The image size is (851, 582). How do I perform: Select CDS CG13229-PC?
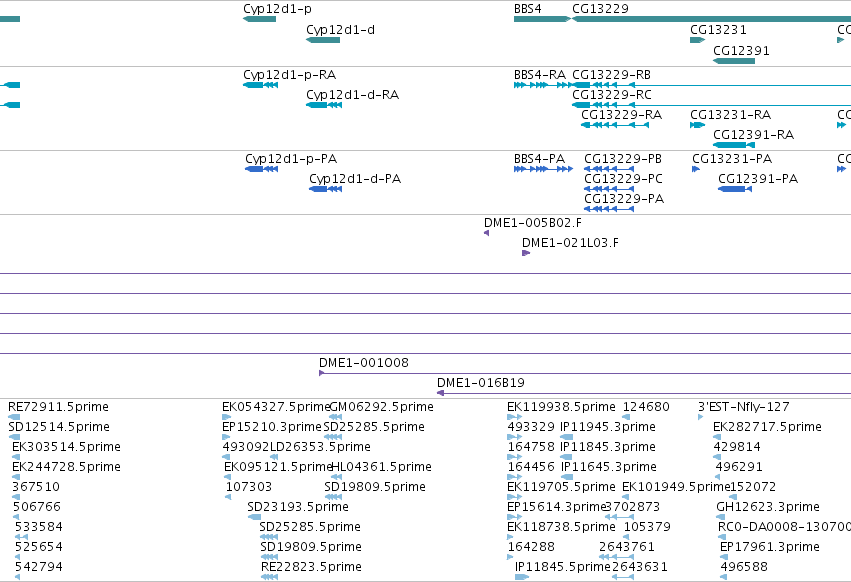pos(609,189)
